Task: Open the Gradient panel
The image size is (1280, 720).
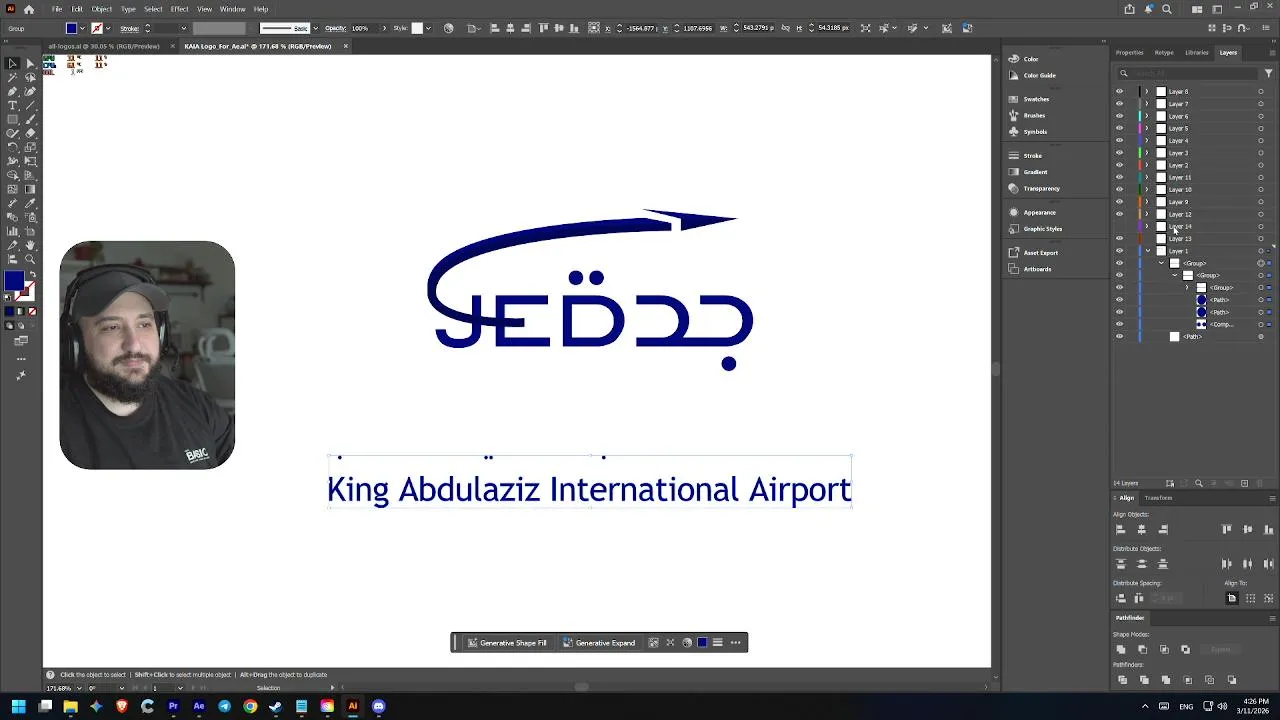Action: [1035, 172]
